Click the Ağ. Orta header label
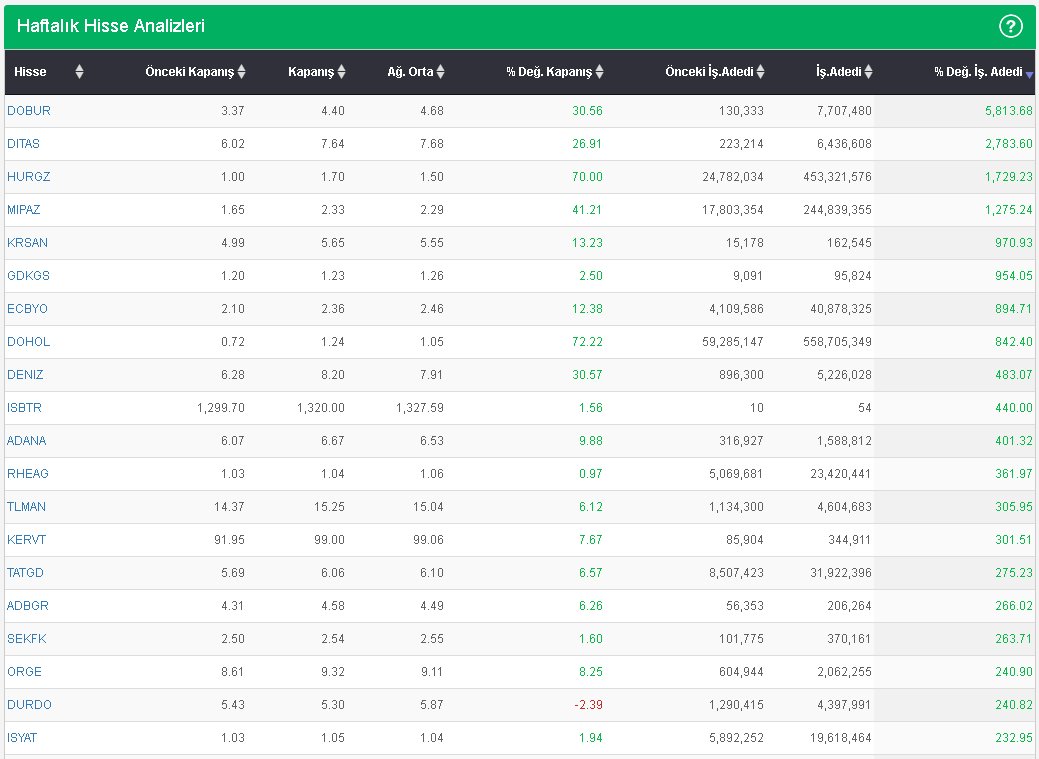Viewport: 1039px width, 759px height. [410, 72]
